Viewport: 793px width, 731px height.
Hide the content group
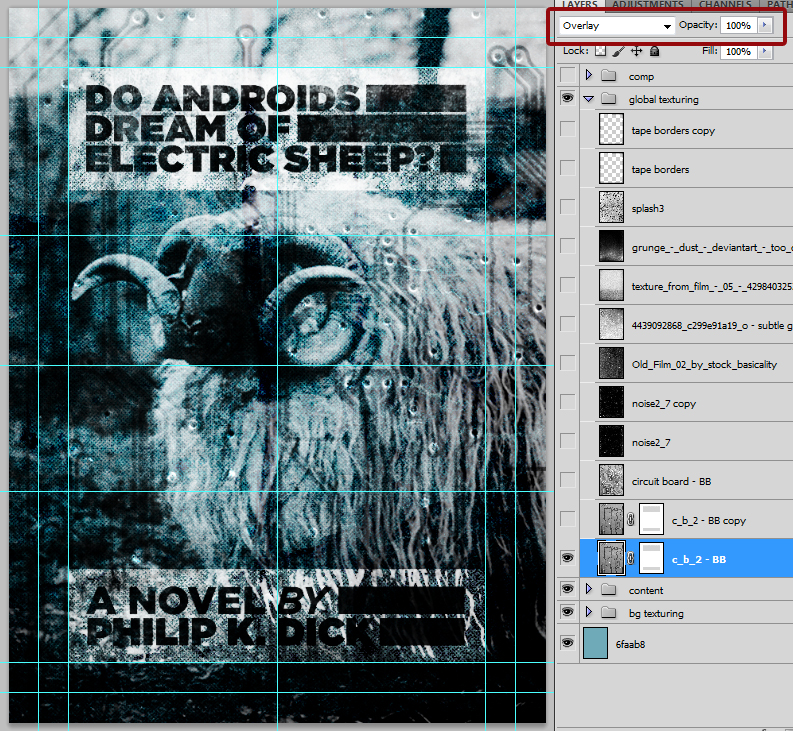[567, 588]
